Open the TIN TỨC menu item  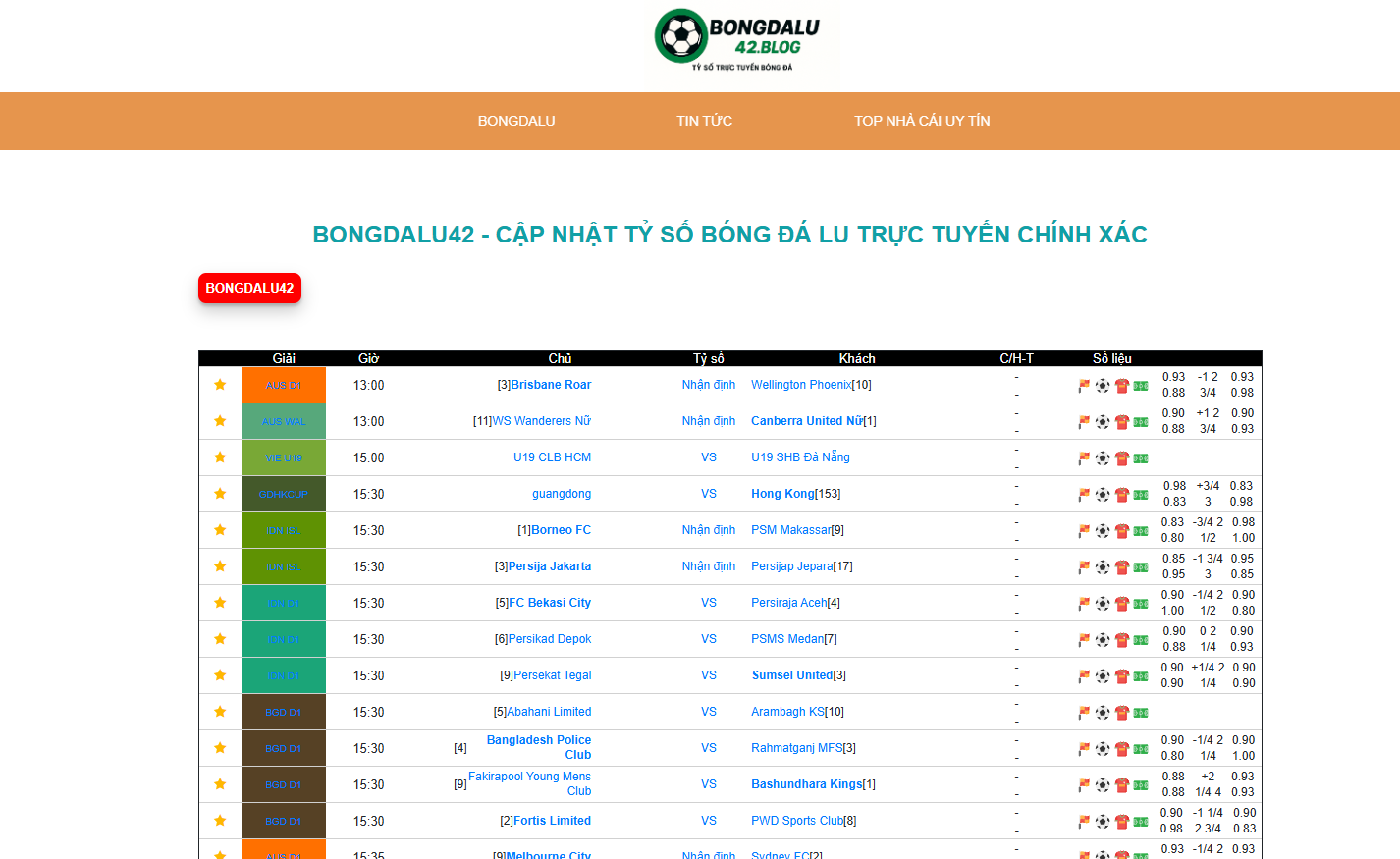coord(704,121)
